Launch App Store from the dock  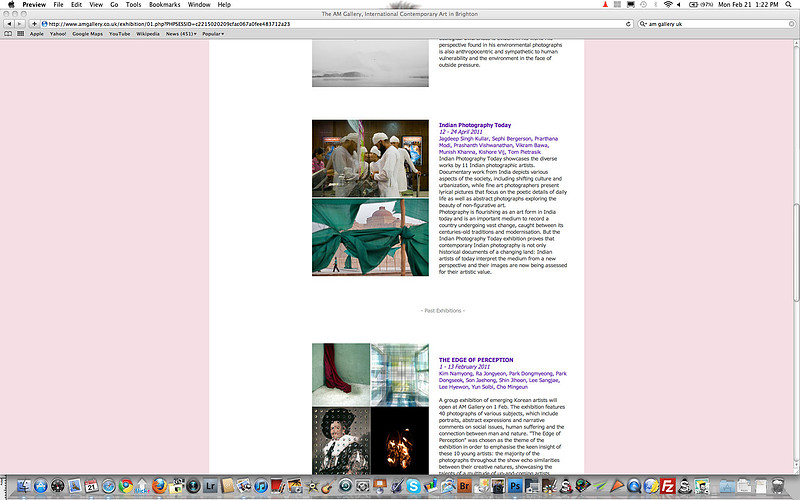coord(41,486)
